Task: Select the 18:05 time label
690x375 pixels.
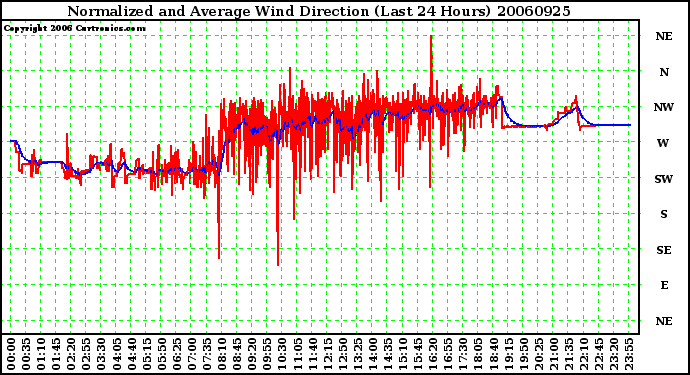Action: pyautogui.click(x=478, y=354)
